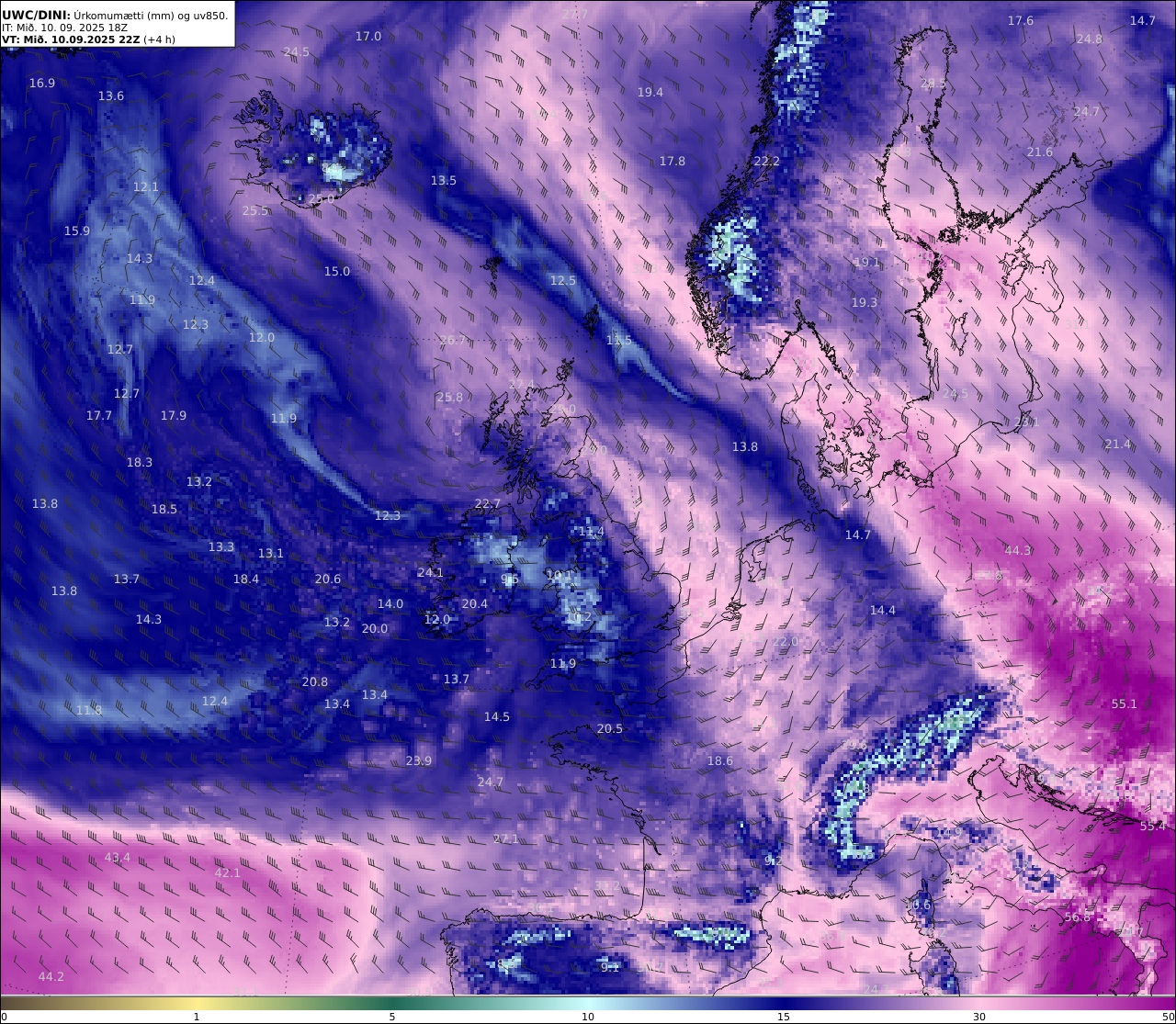Click the 19.4 value on the map
The width and height of the screenshot is (1176, 1024).
coord(650,93)
